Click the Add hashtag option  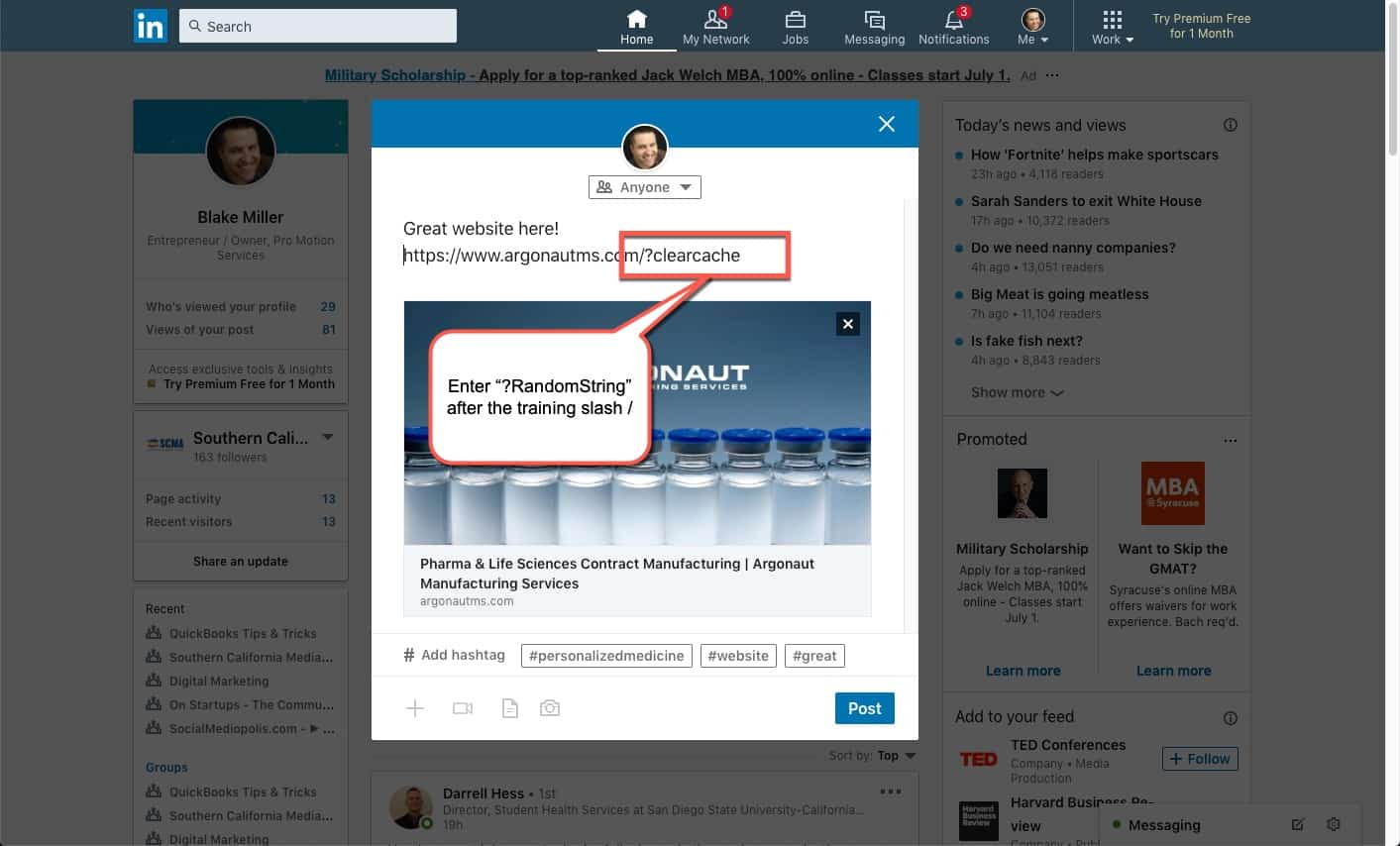455,655
